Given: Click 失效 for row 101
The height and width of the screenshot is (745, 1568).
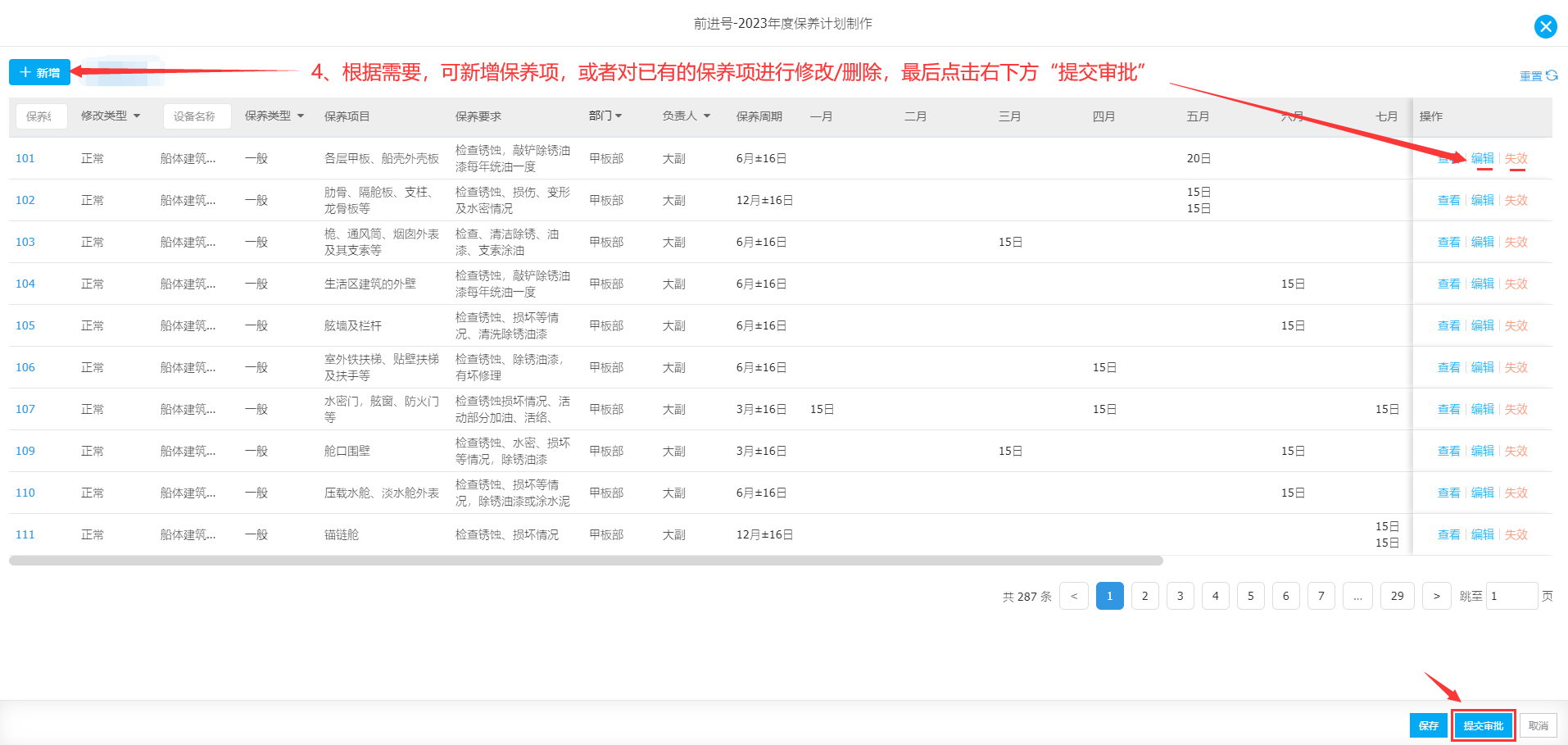Looking at the screenshot, I should (x=1516, y=158).
